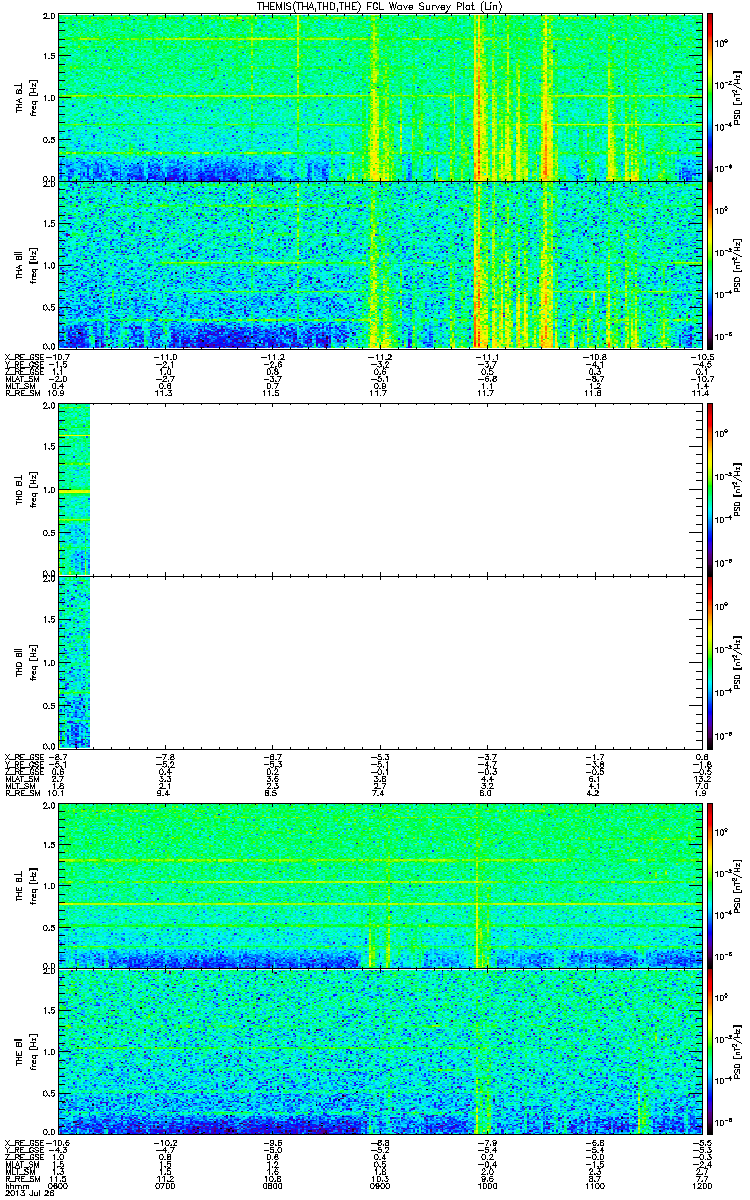Viewport: 750px width, 1200px height.
Task: Click the THA BII spectrogram panel
Action: tap(380, 265)
